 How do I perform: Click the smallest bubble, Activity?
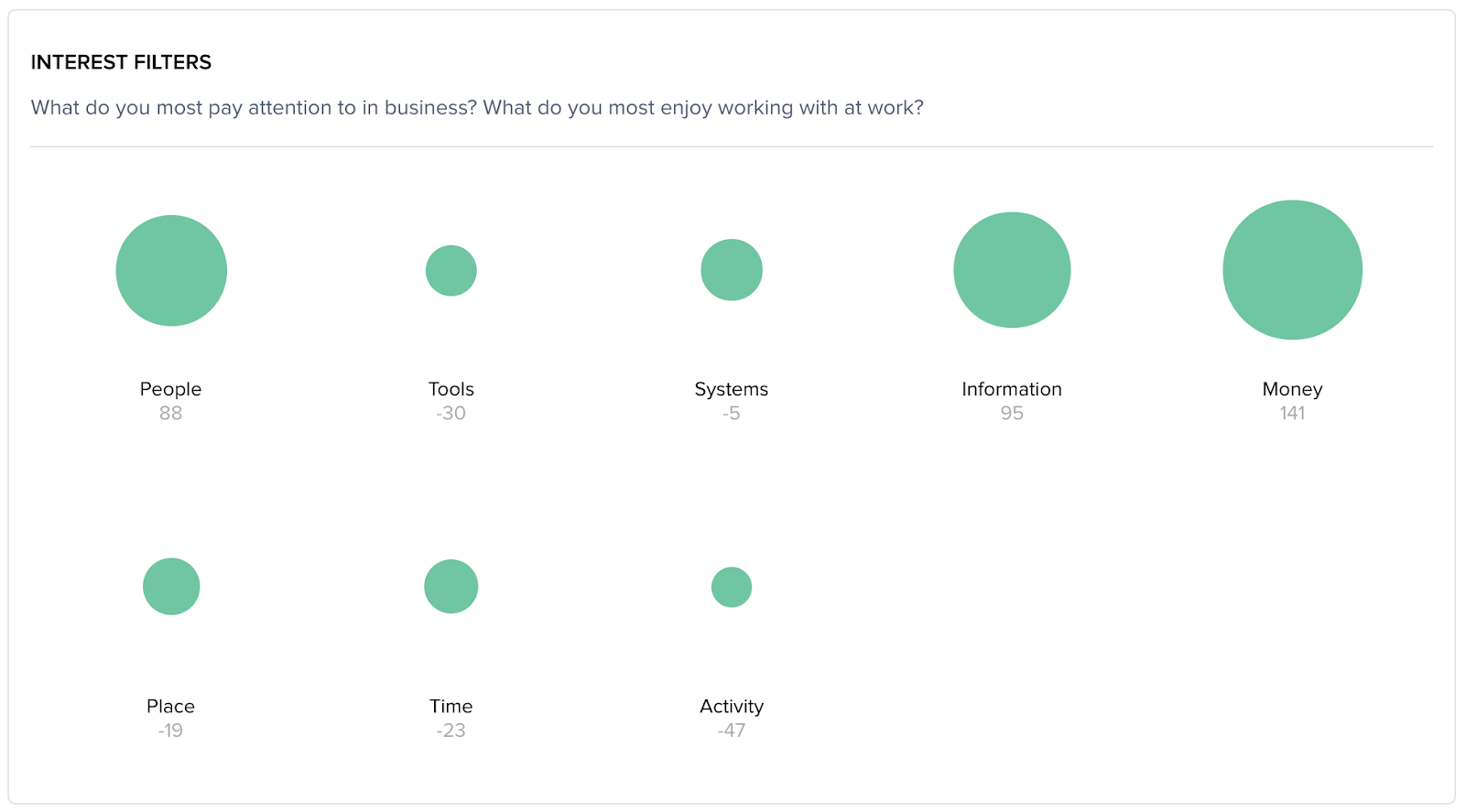(x=732, y=587)
